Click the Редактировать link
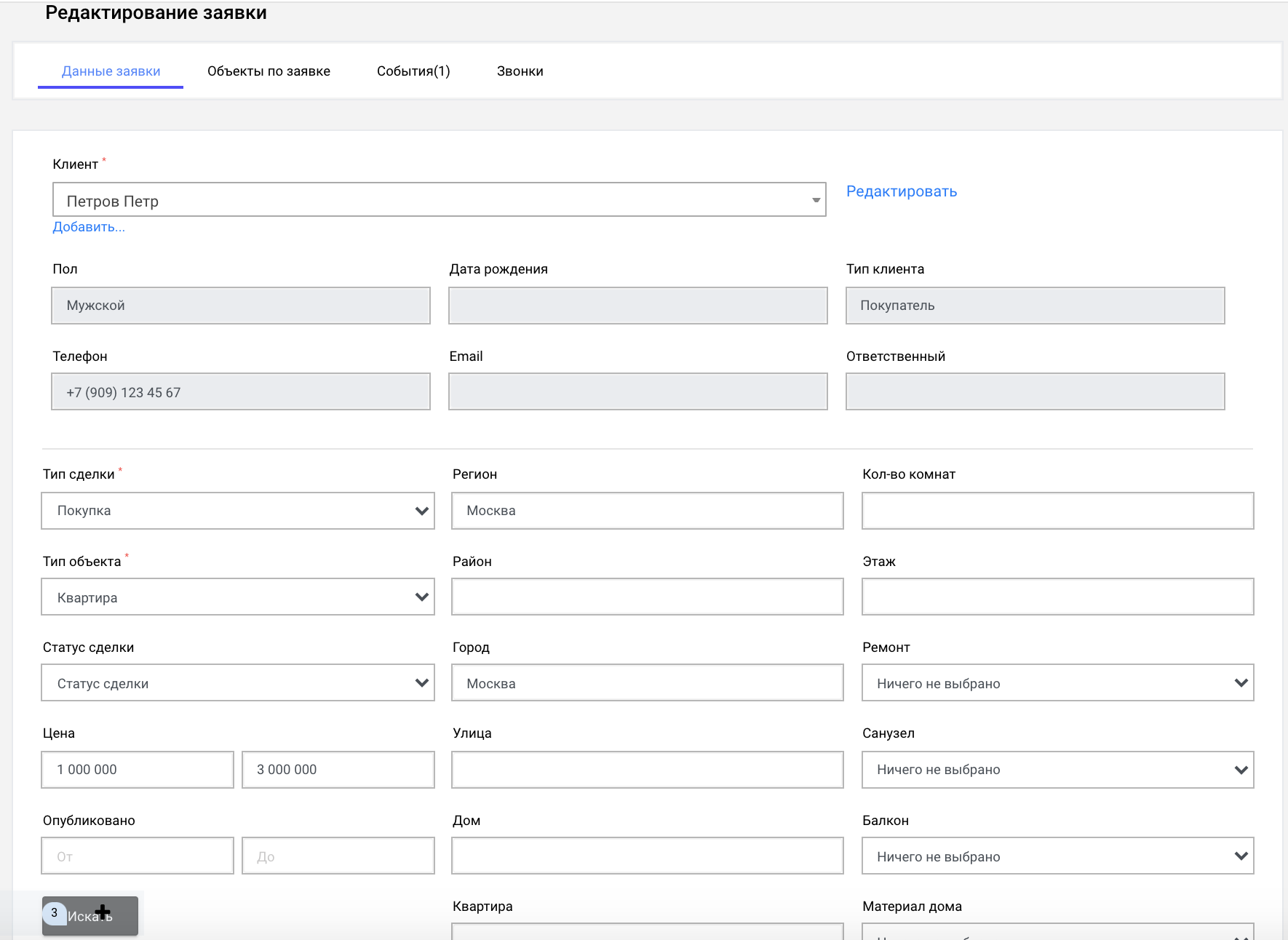Image resolution: width=1288 pixels, height=940 pixels. pos(902,191)
